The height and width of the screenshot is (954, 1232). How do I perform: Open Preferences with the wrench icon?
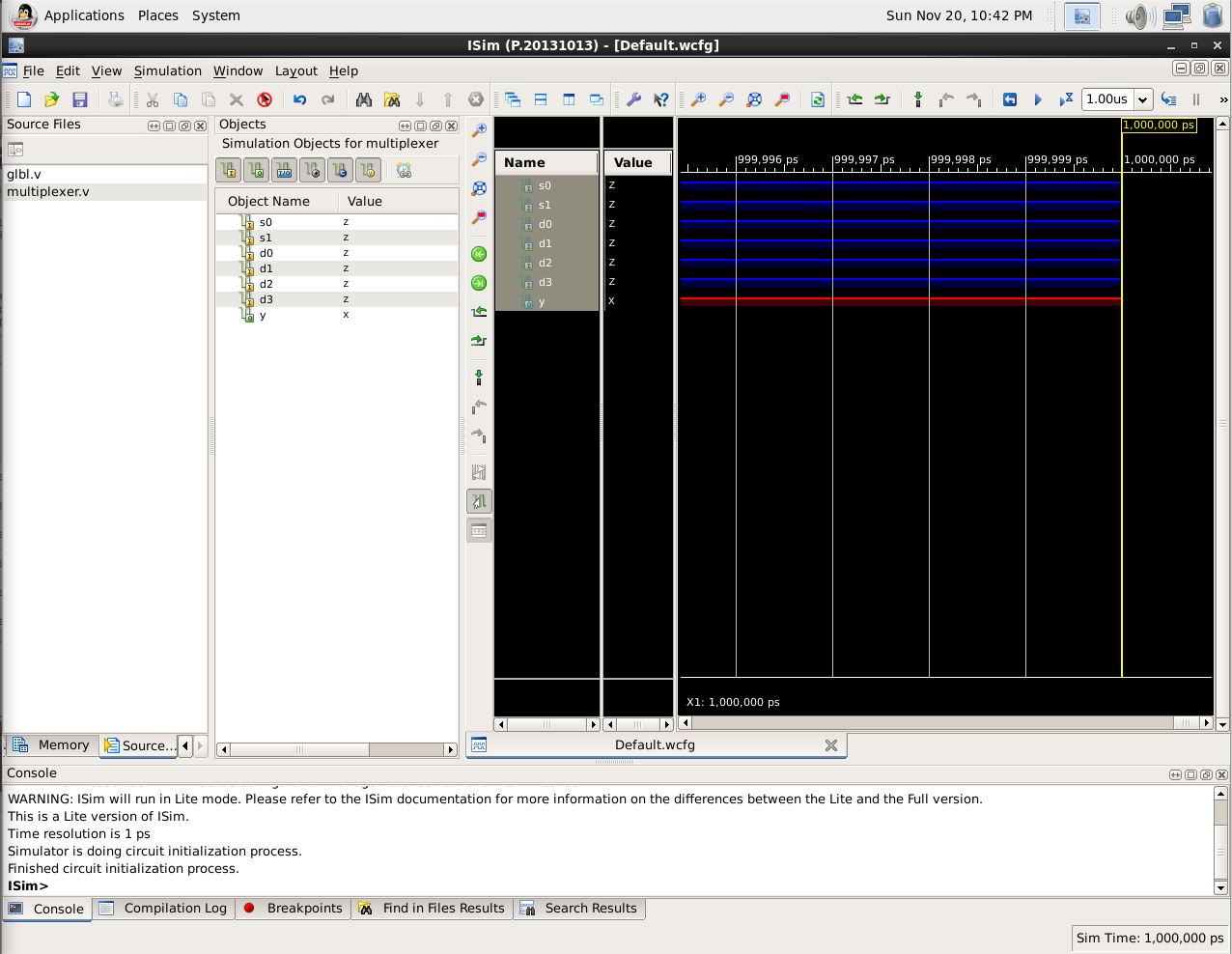coord(633,99)
